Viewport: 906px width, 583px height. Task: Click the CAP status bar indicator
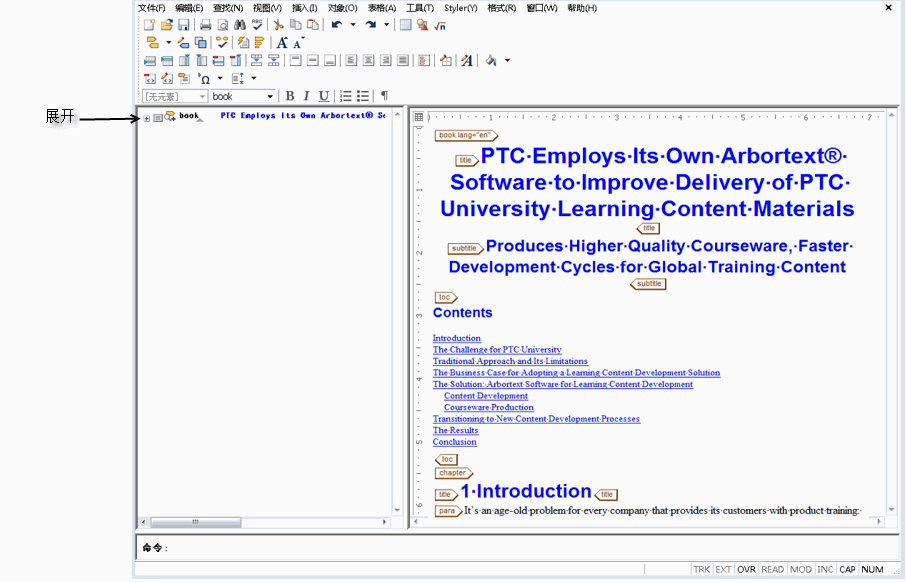pyautogui.click(x=847, y=569)
